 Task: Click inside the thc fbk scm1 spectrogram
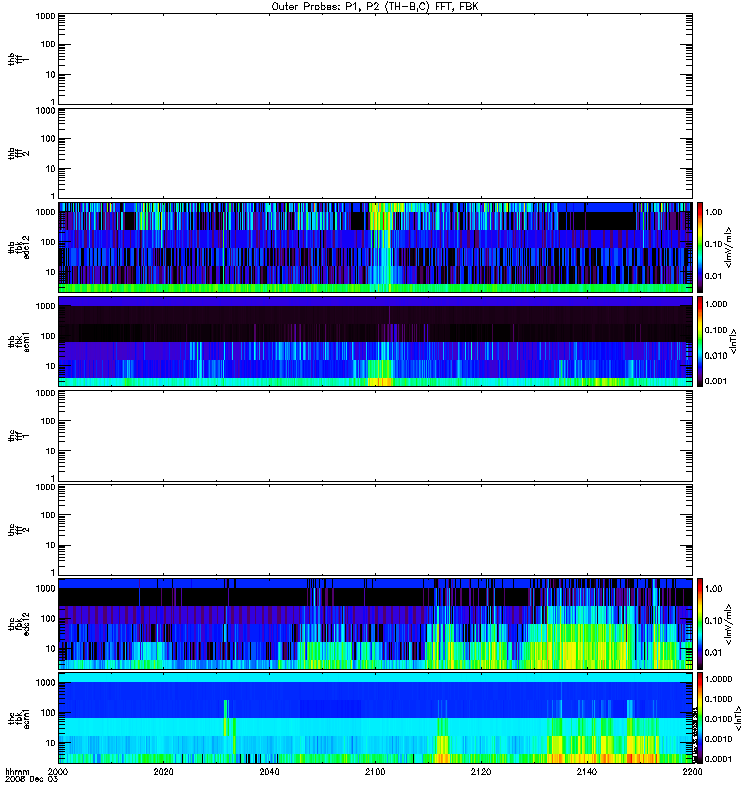click(x=375, y=718)
